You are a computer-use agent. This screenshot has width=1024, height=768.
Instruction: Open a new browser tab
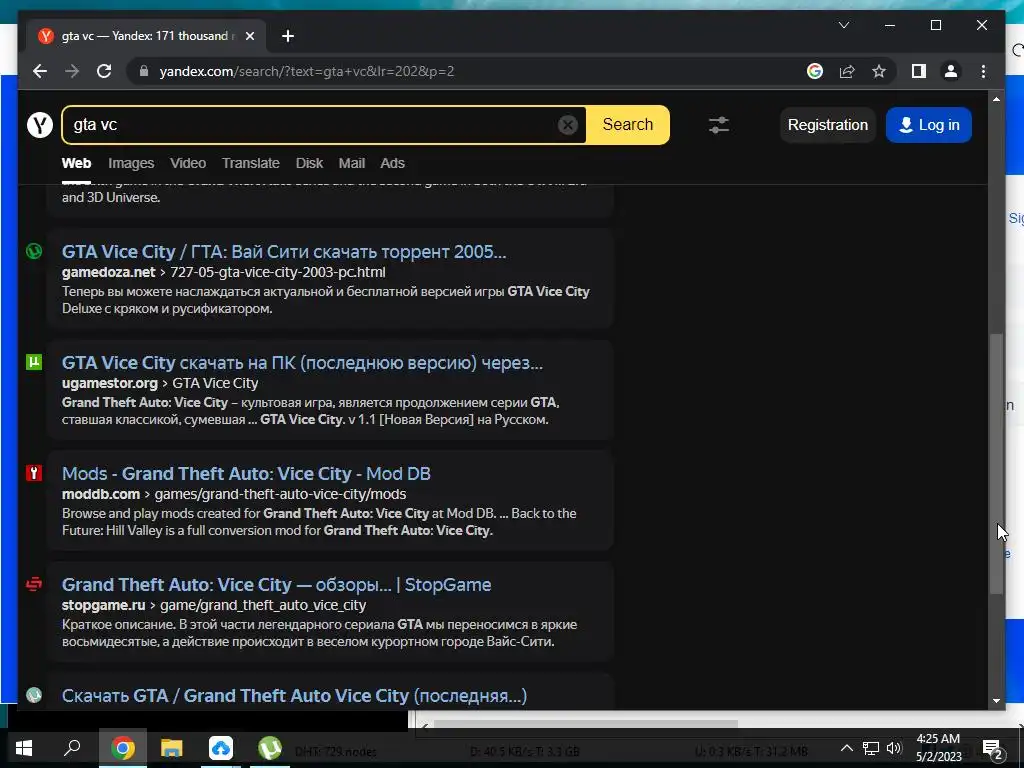(x=288, y=36)
